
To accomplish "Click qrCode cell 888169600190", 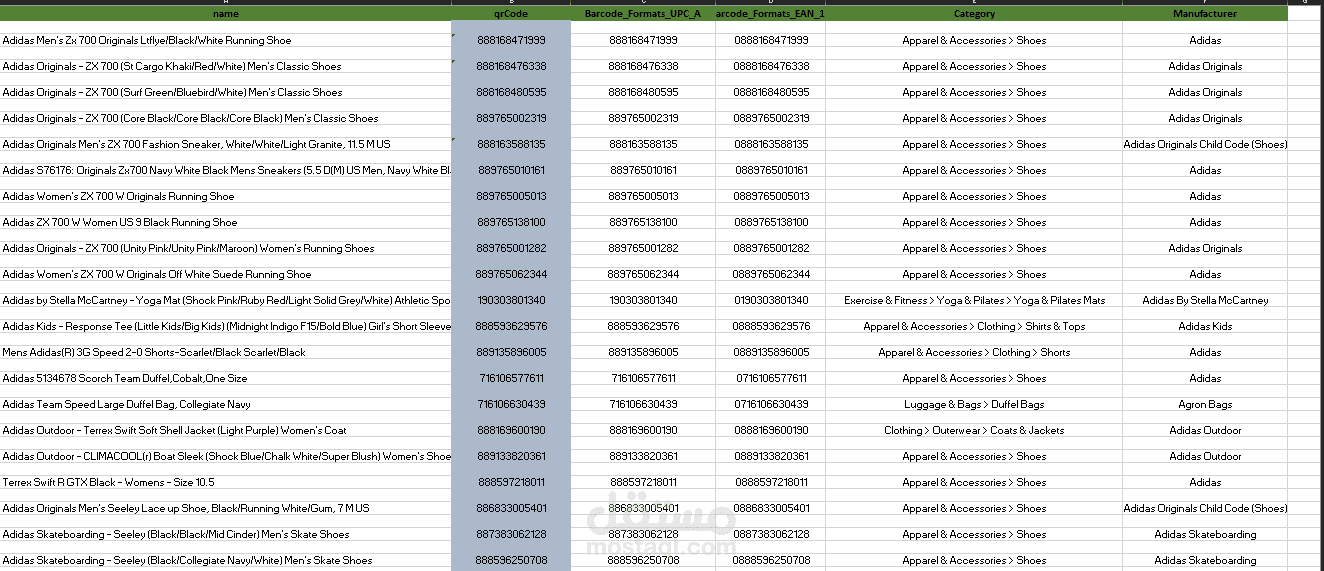I will click(x=511, y=430).
